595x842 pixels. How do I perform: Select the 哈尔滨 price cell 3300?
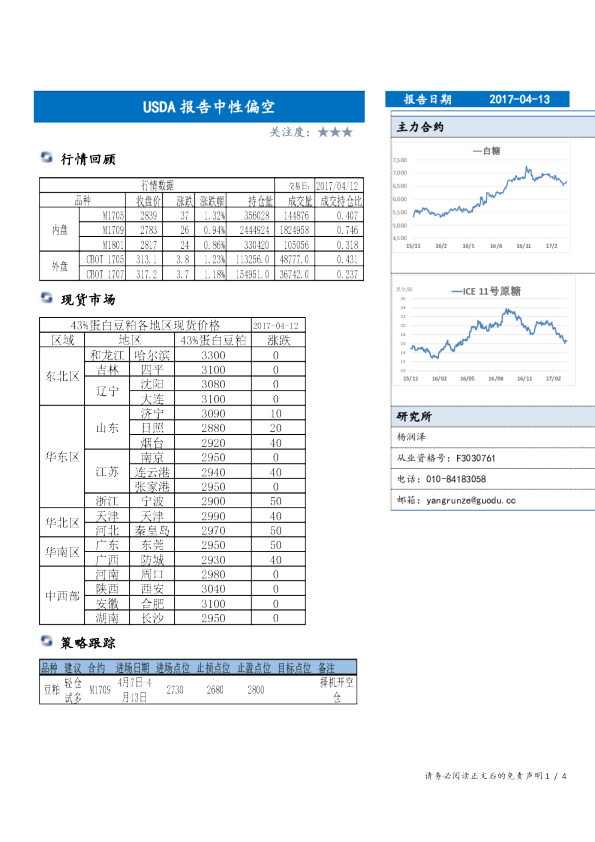tap(213, 355)
